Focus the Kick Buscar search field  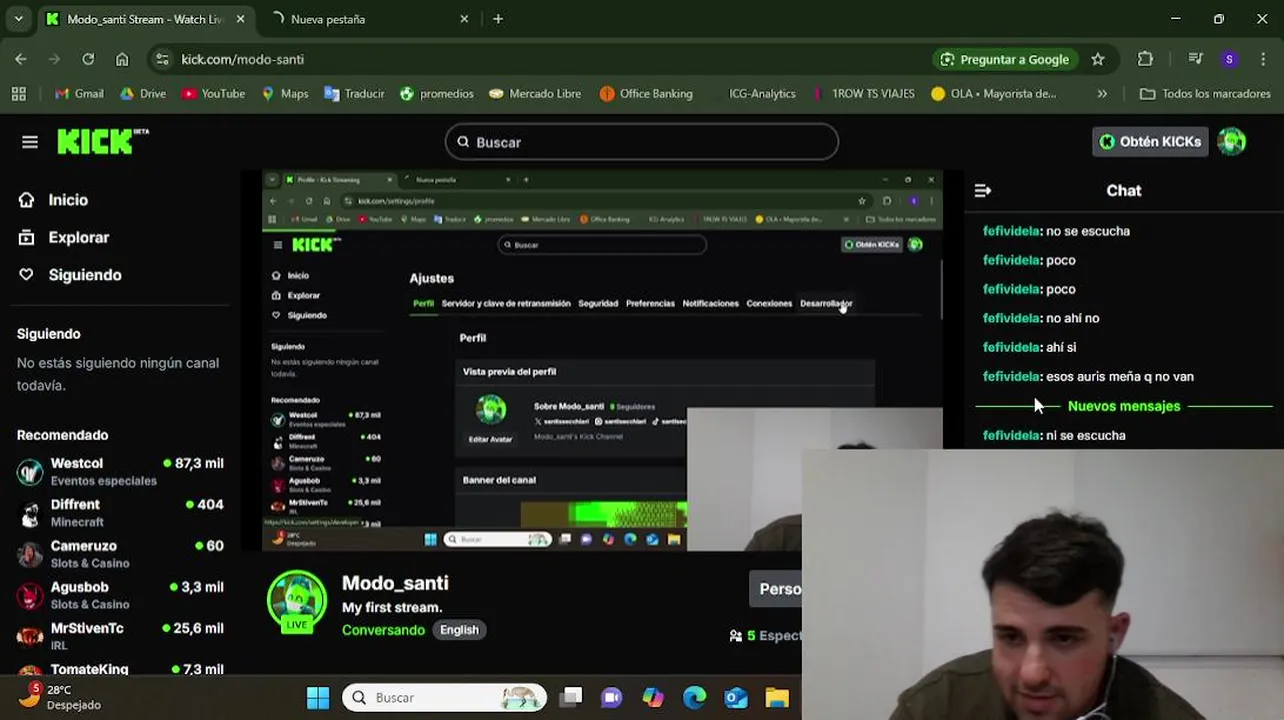641,142
